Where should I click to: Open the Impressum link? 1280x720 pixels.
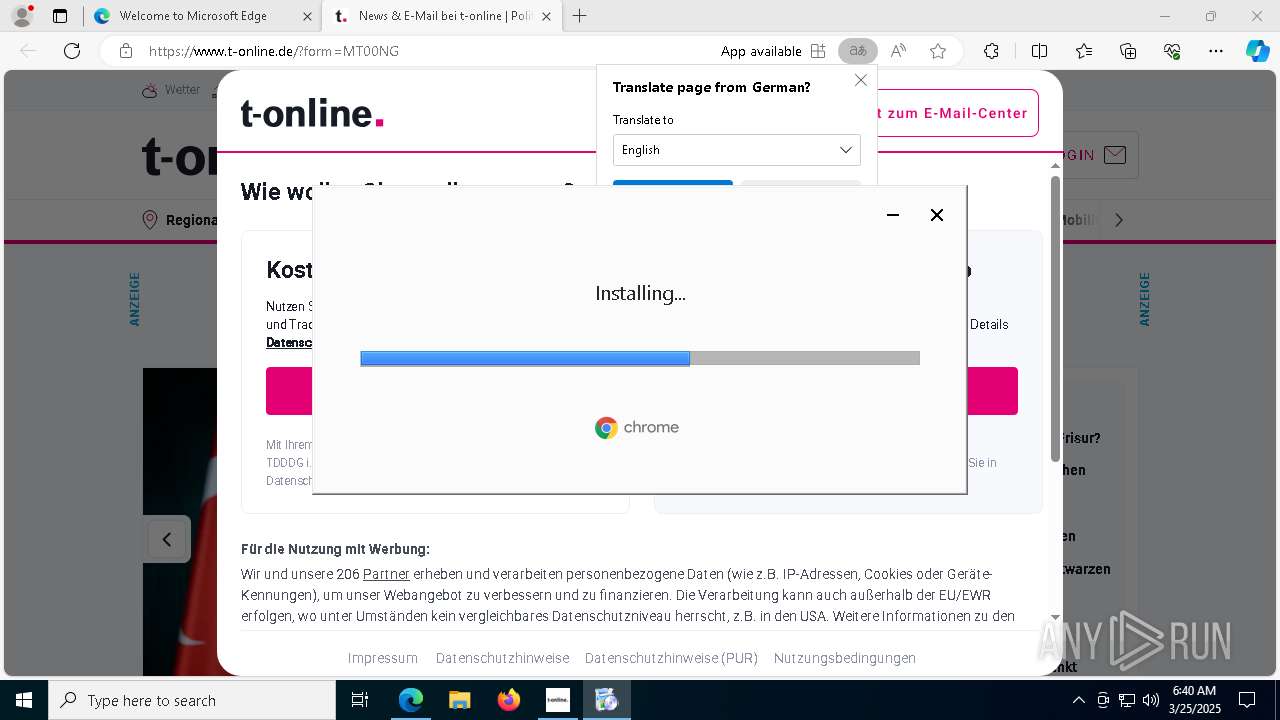click(x=383, y=658)
